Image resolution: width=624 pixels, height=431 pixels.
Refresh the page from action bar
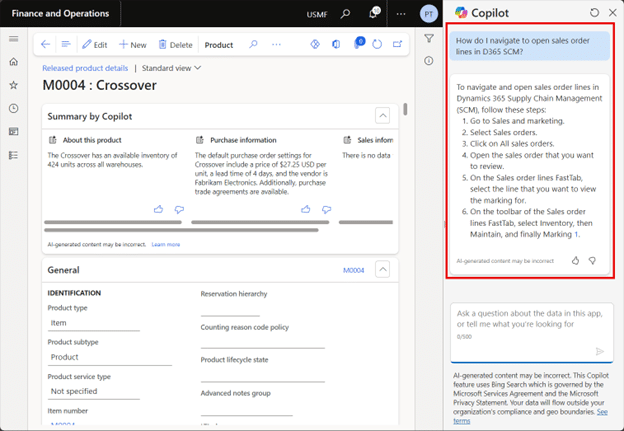377,44
